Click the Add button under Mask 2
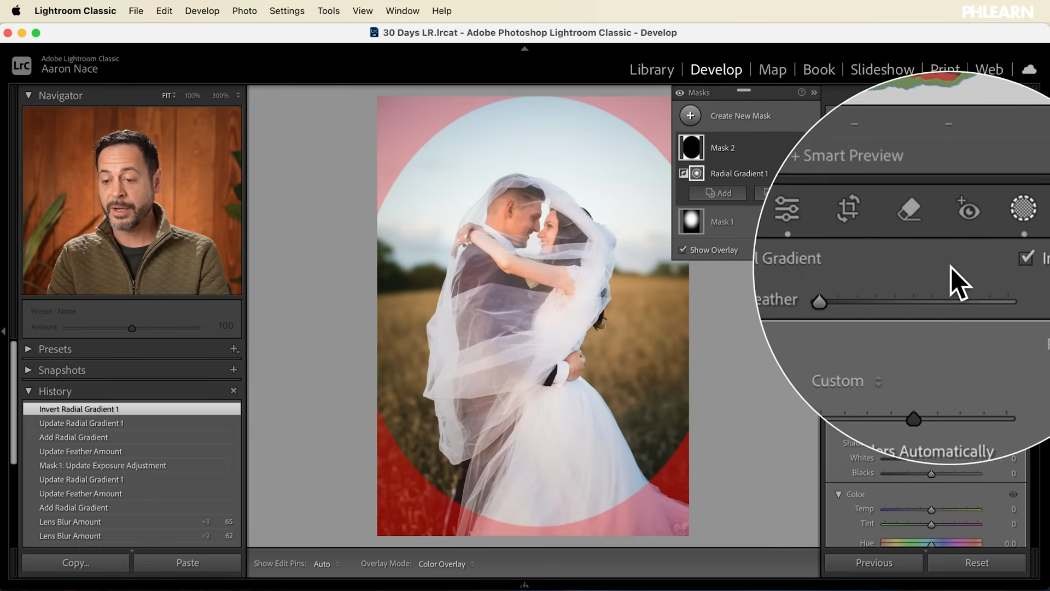 pyautogui.click(x=718, y=193)
